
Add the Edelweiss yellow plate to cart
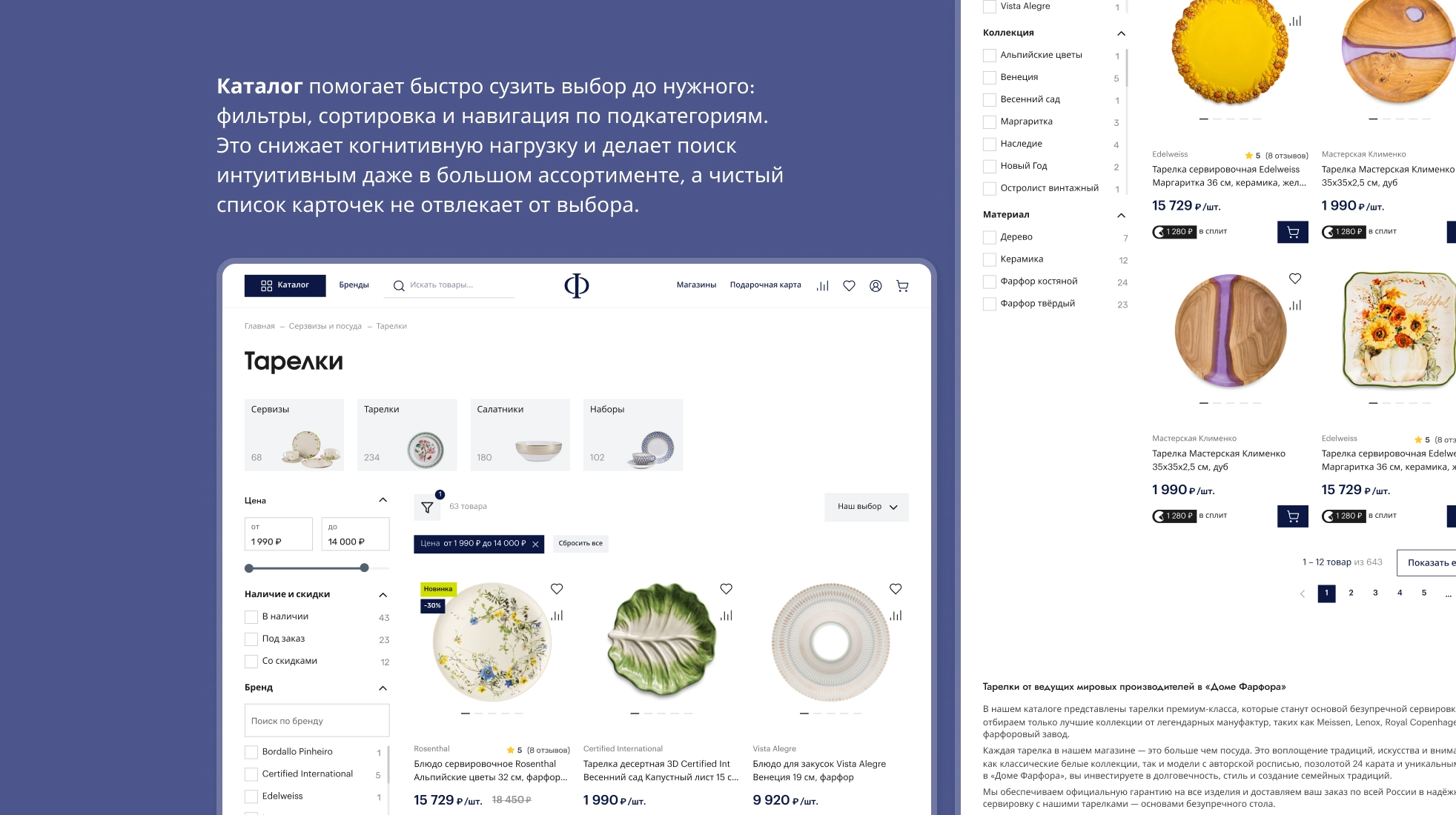[x=1292, y=232]
